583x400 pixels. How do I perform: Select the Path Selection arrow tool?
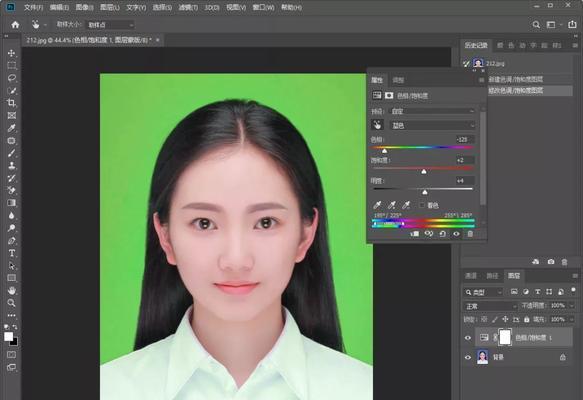click(x=12, y=265)
